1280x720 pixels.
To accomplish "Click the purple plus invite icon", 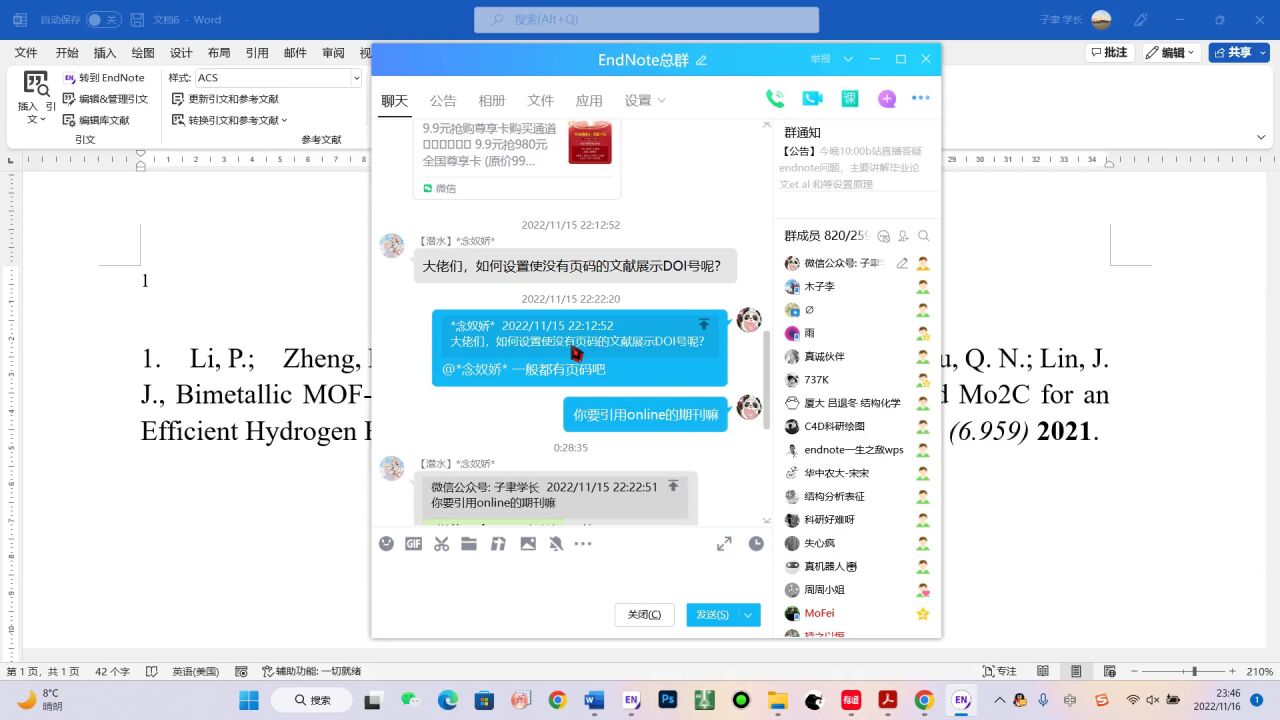I will (887, 98).
